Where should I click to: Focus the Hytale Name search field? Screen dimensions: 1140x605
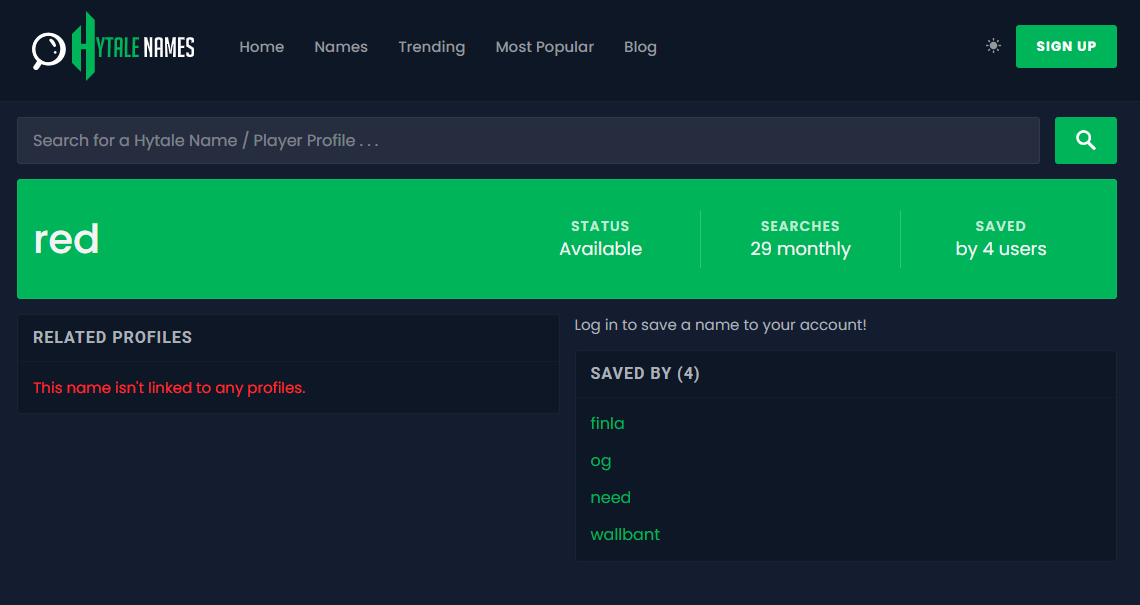click(x=529, y=140)
